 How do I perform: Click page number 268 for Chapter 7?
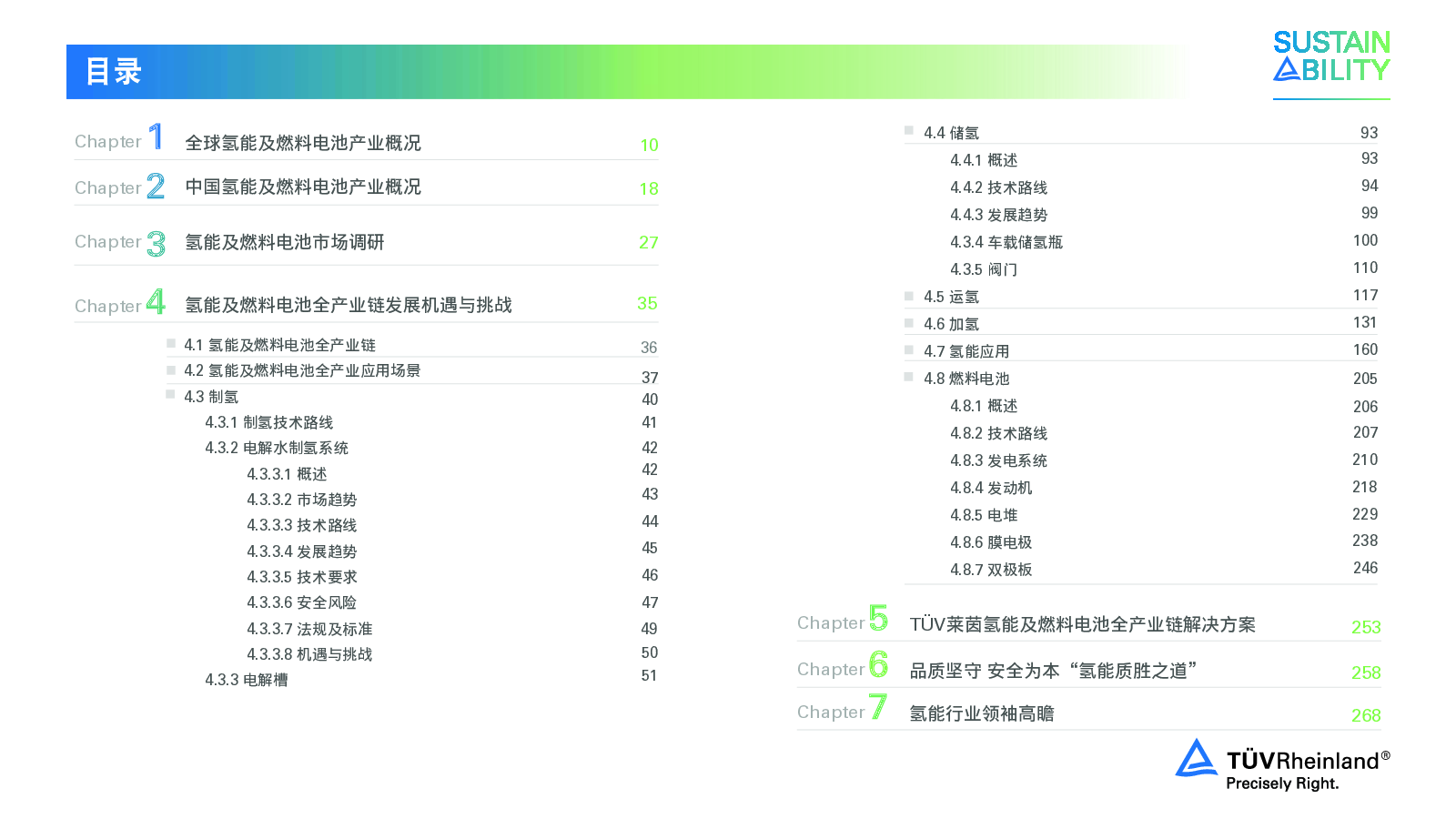point(1366,715)
